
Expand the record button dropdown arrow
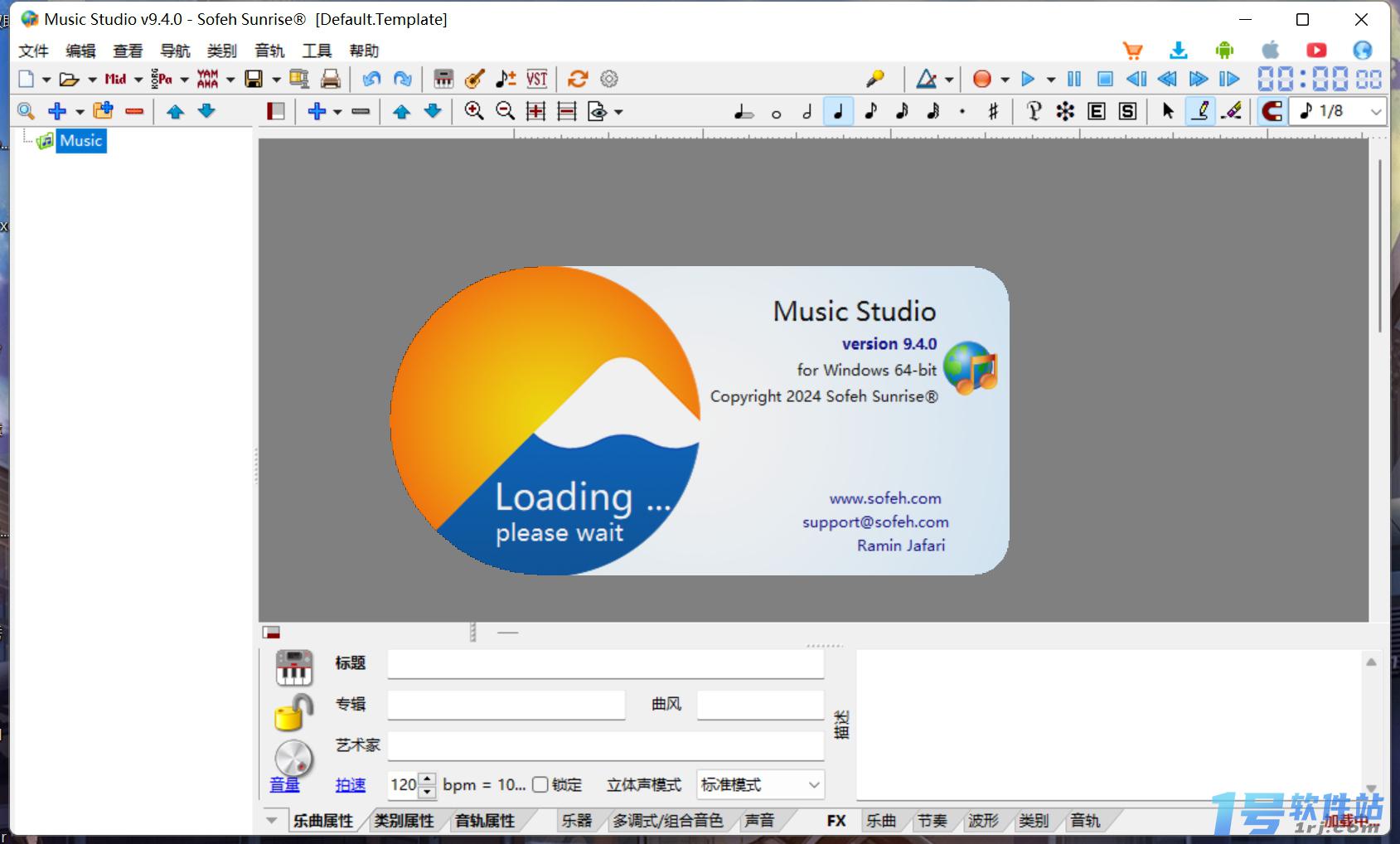pyautogui.click(x=1005, y=80)
